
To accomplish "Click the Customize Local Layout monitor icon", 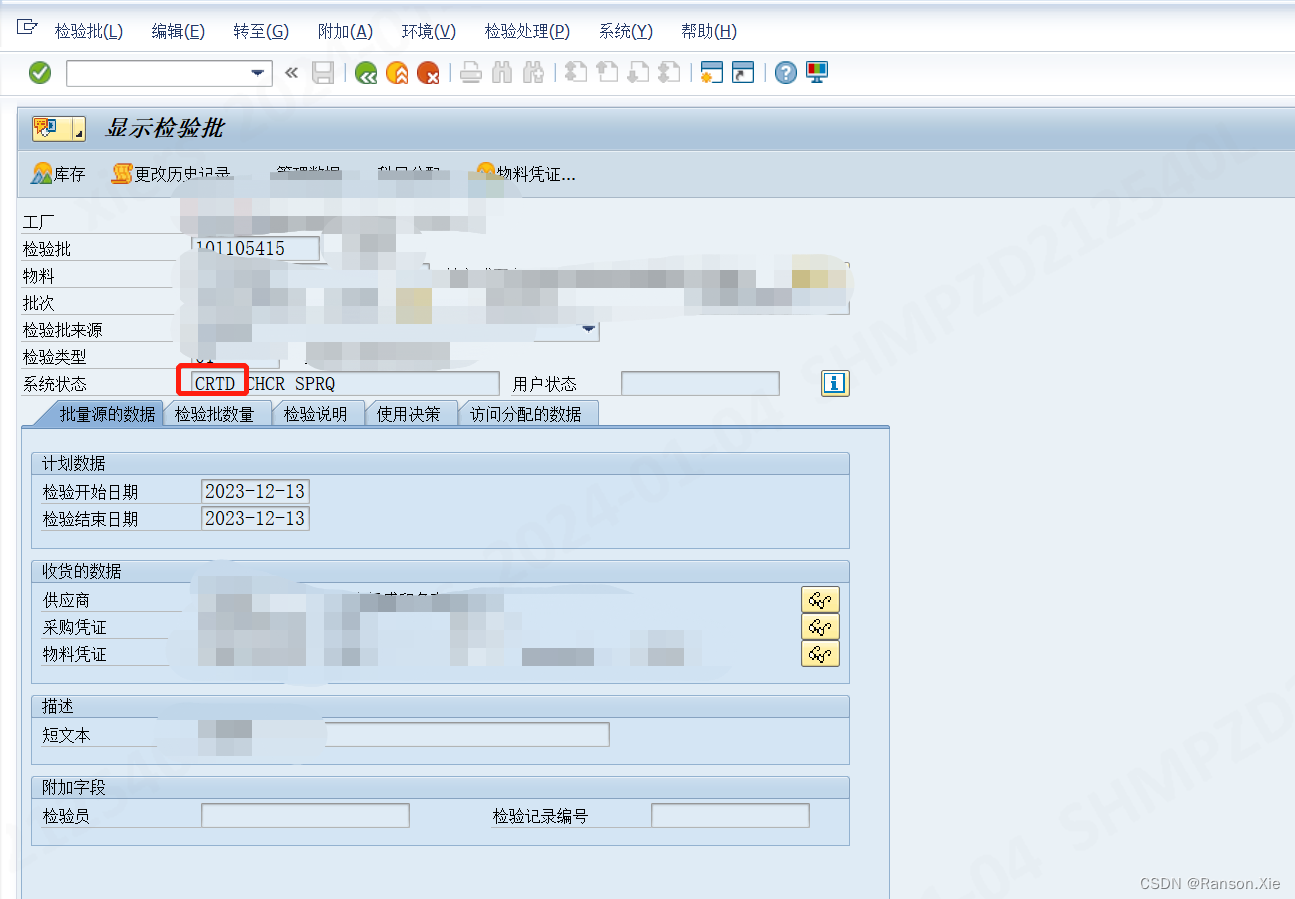I will 817,73.
